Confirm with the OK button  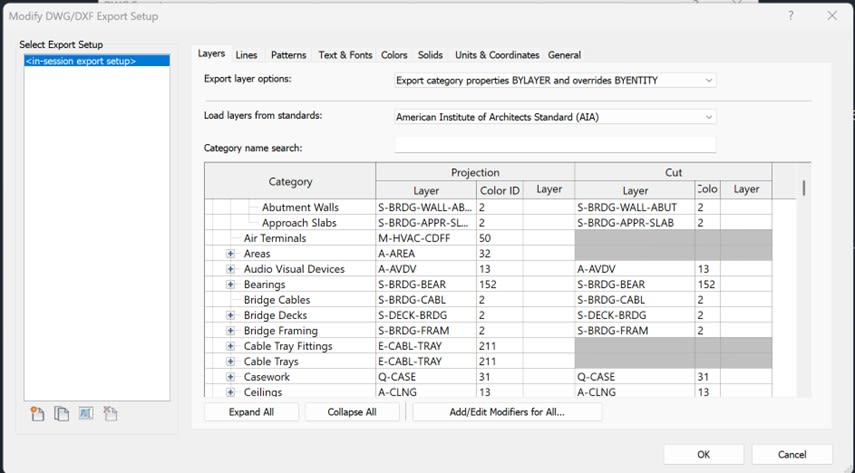tap(703, 454)
